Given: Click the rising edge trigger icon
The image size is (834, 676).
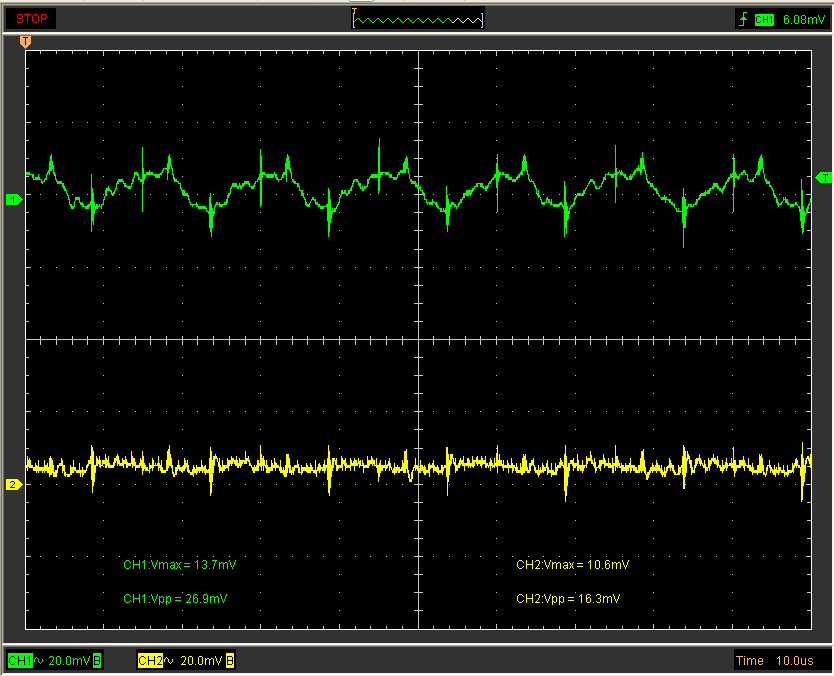Looking at the screenshot, I should pos(743,20).
